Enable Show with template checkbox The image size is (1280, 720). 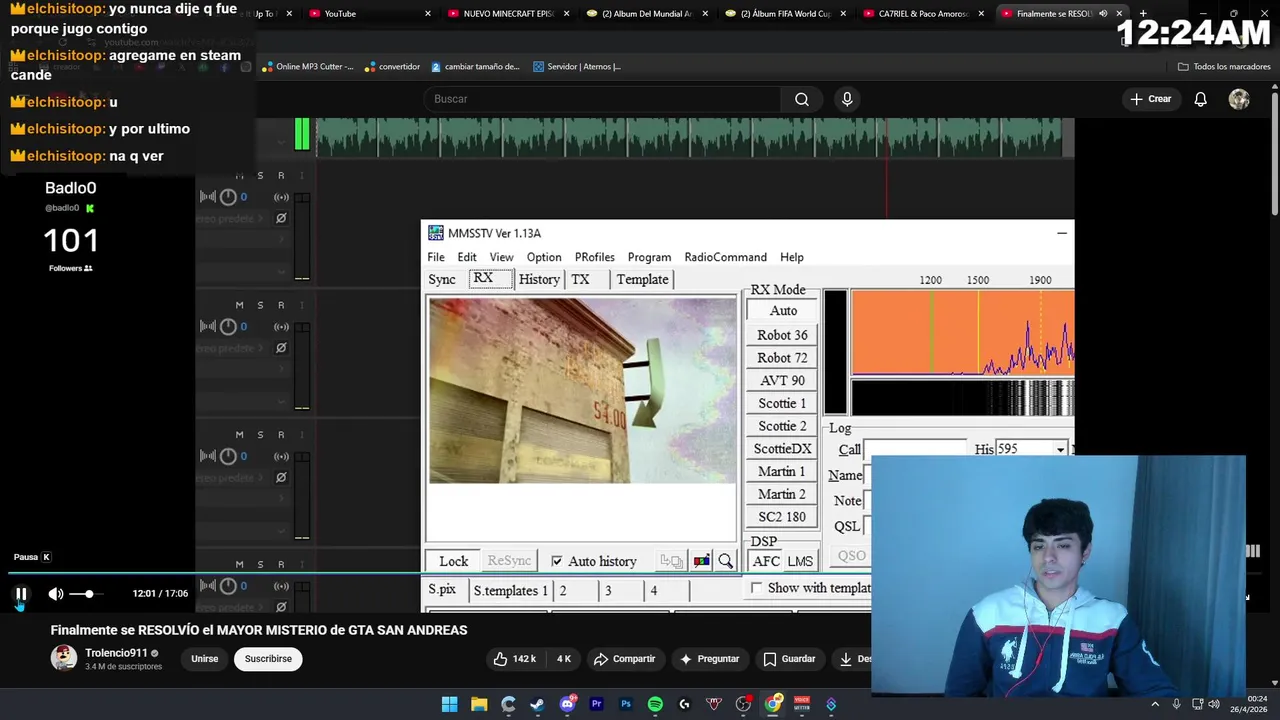coord(756,588)
